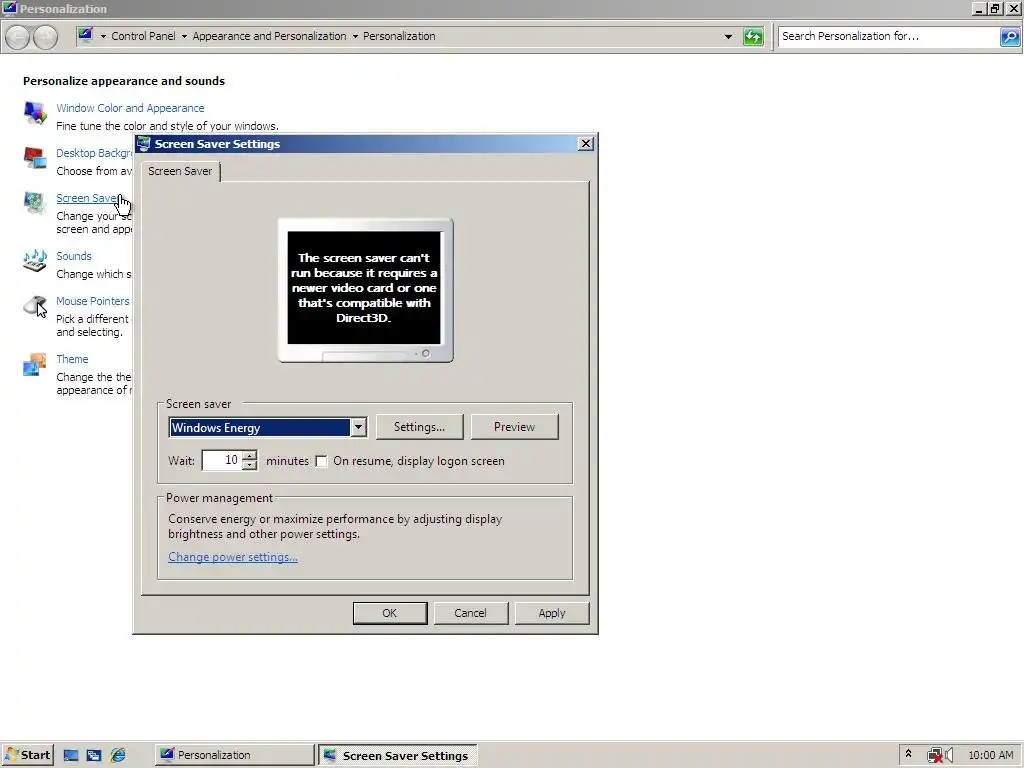The height and width of the screenshot is (768, 1024).
Task: Click the volume speaker tray icon
Action: pyautogui.click(x=949, y=756)
